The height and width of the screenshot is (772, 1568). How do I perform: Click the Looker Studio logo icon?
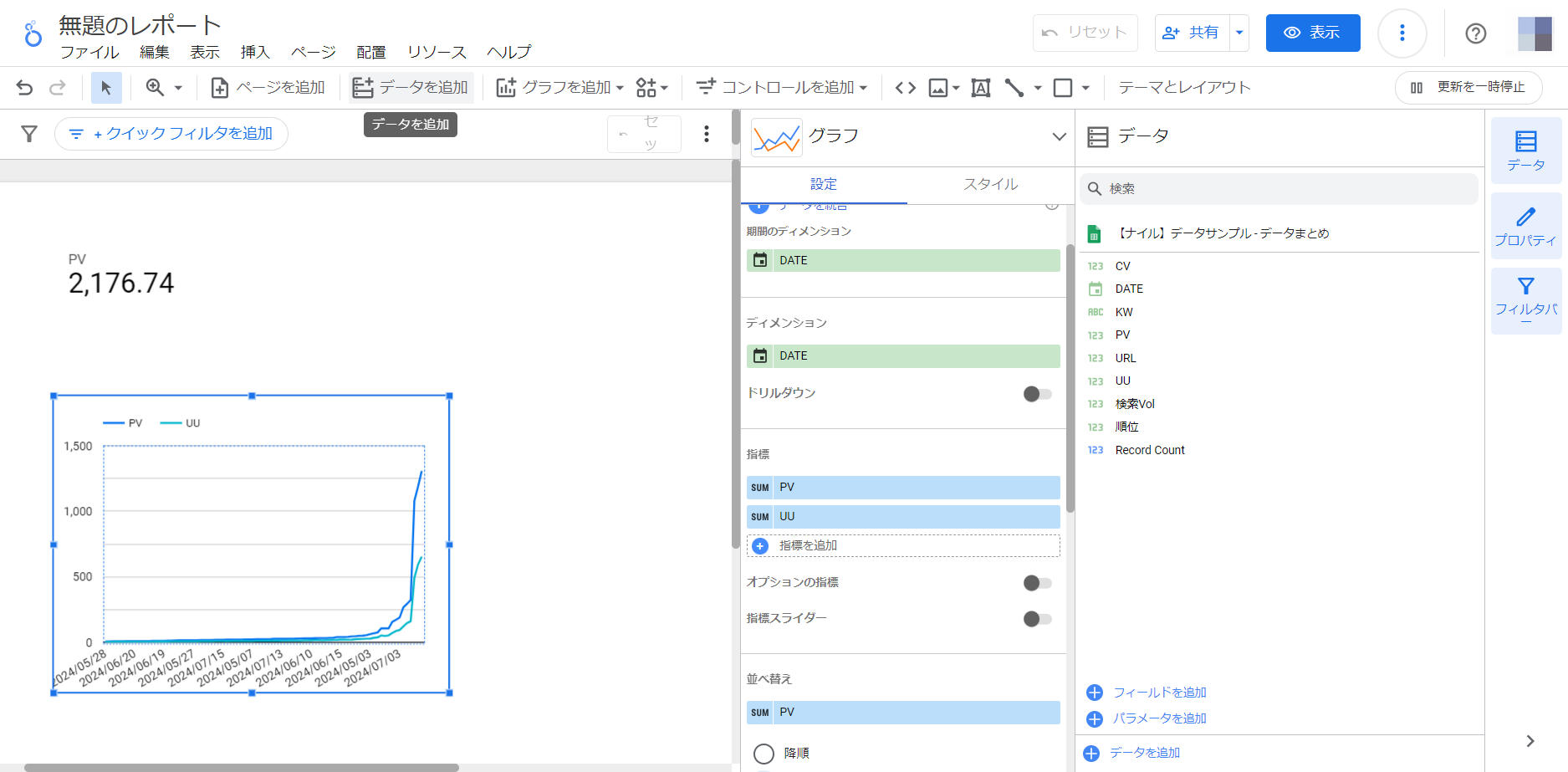tap(33, 34)
